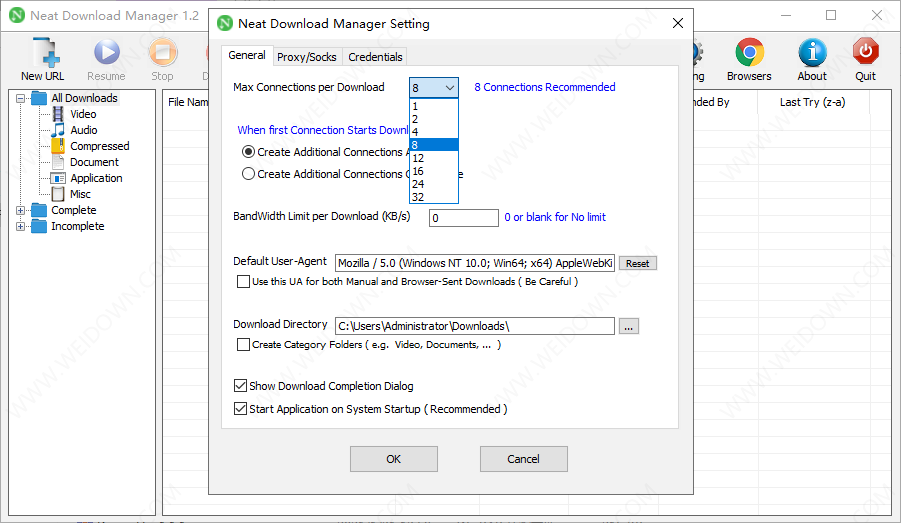
Task: Focus the Download Directory path field
Action: [475, 326]
